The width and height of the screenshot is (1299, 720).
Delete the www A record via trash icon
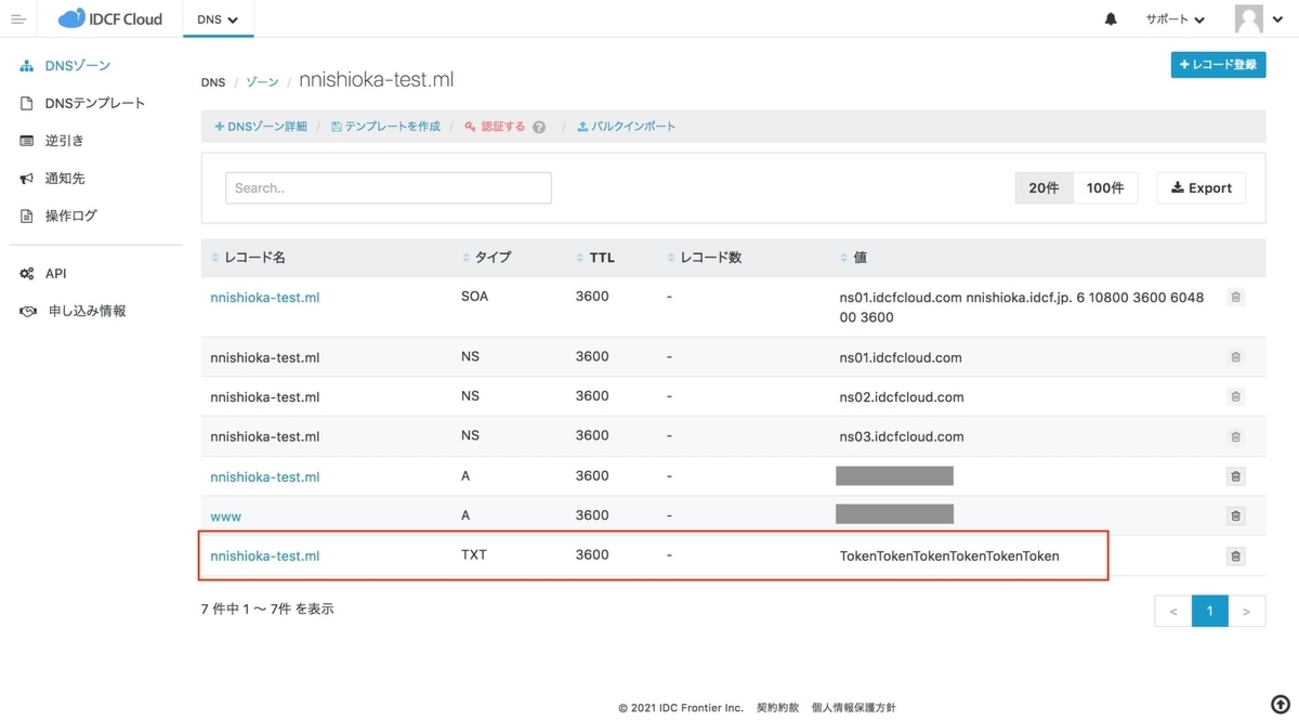pyautogui.click(x=1235, y=516)
